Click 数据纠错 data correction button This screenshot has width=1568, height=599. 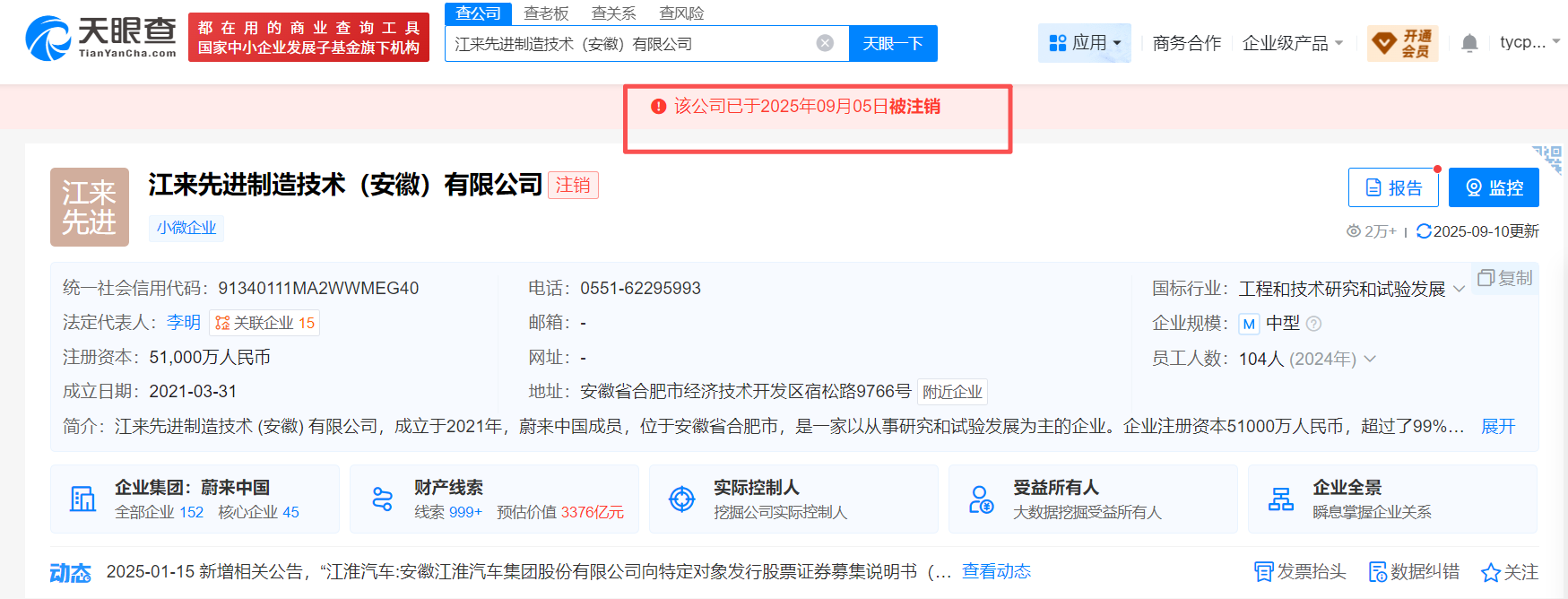tap(1414, 571)
